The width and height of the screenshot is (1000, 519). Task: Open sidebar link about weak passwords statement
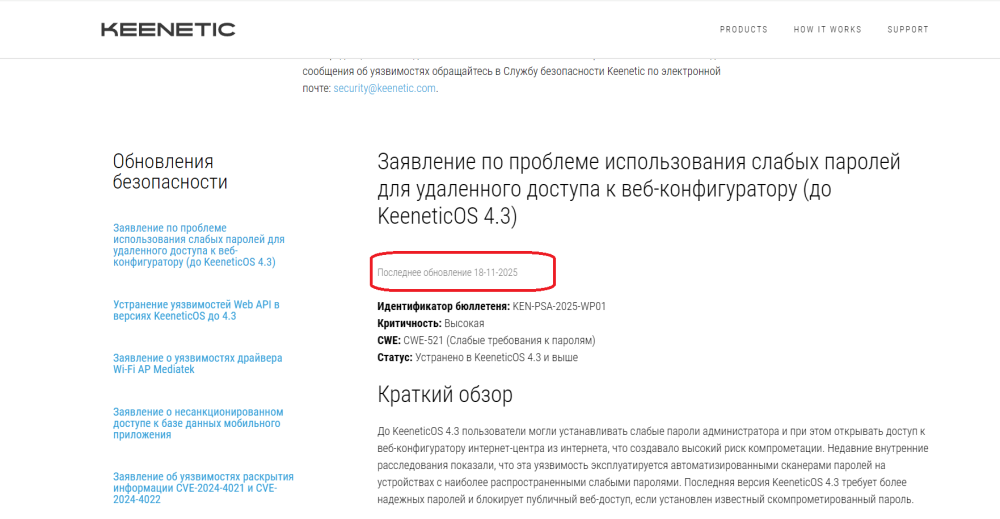(x=198, y=245)
